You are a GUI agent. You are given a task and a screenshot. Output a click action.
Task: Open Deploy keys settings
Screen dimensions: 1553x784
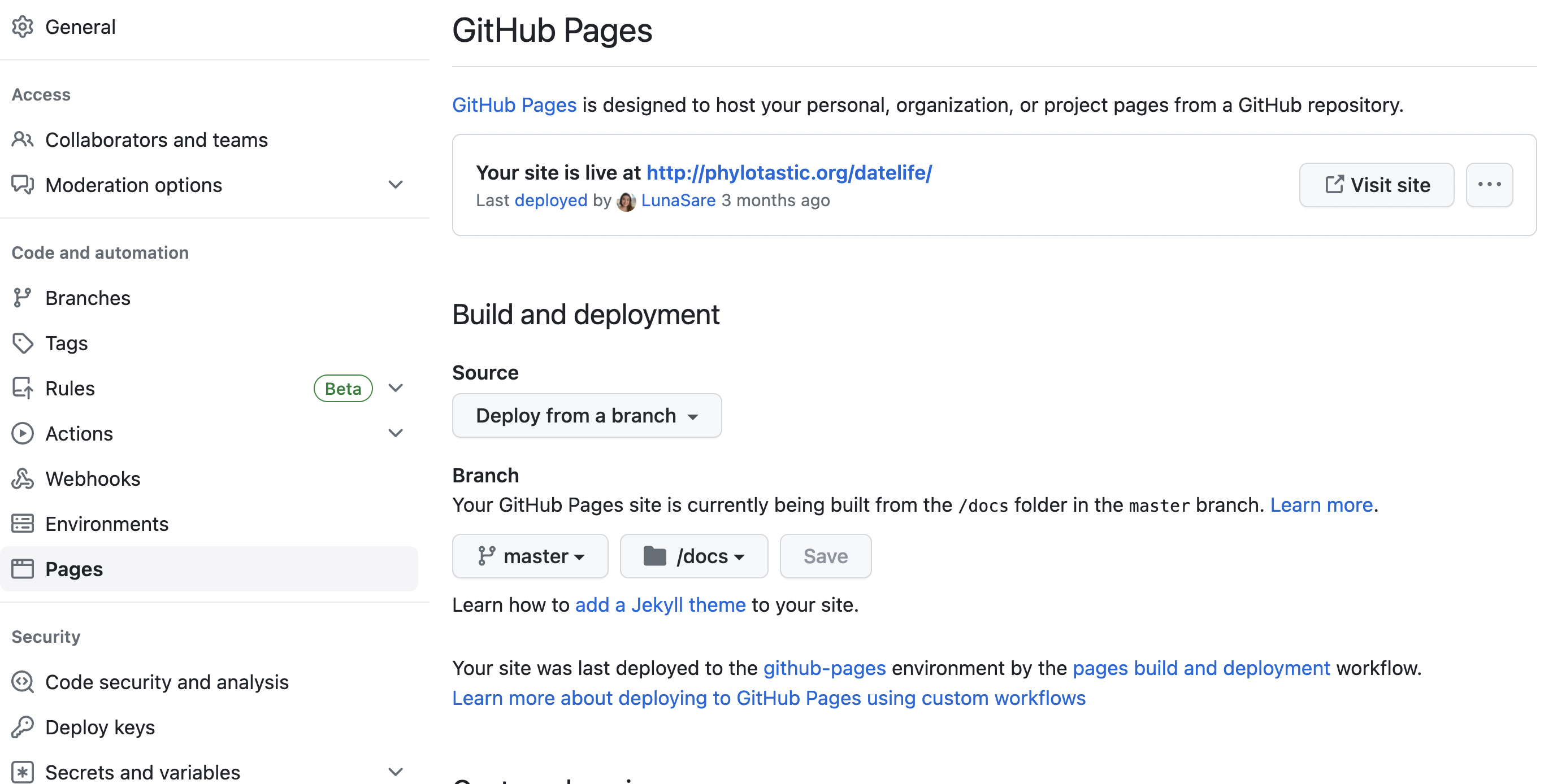click(209, 728)
